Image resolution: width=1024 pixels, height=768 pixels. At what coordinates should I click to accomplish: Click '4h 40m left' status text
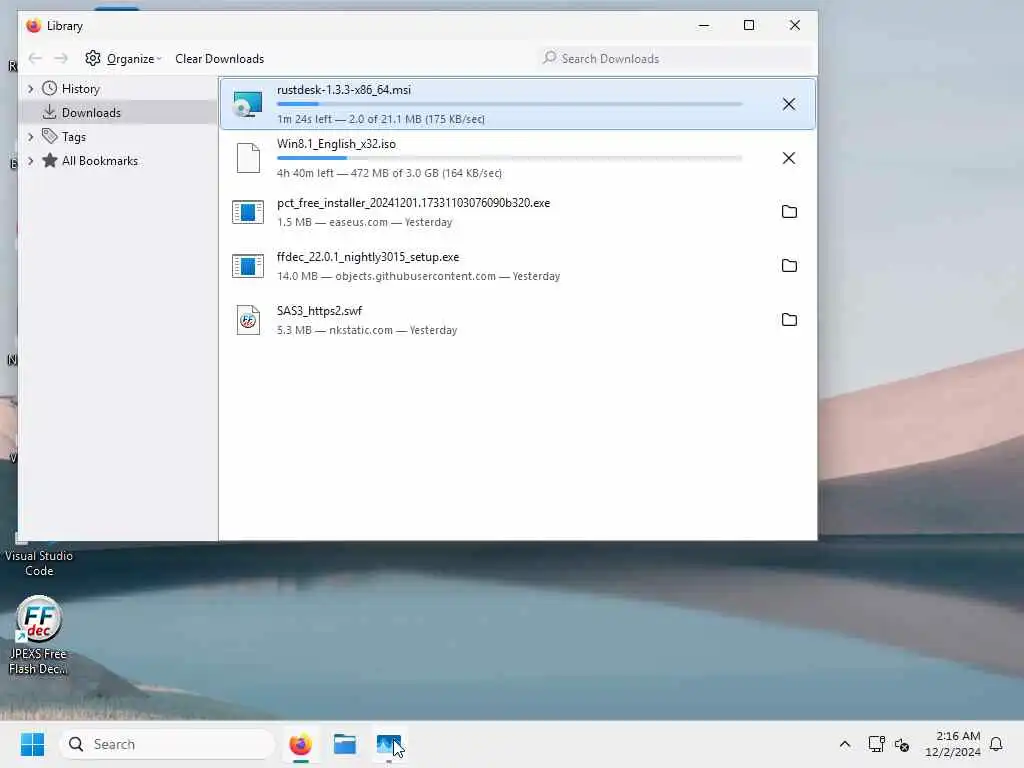(x=305, y=173)
